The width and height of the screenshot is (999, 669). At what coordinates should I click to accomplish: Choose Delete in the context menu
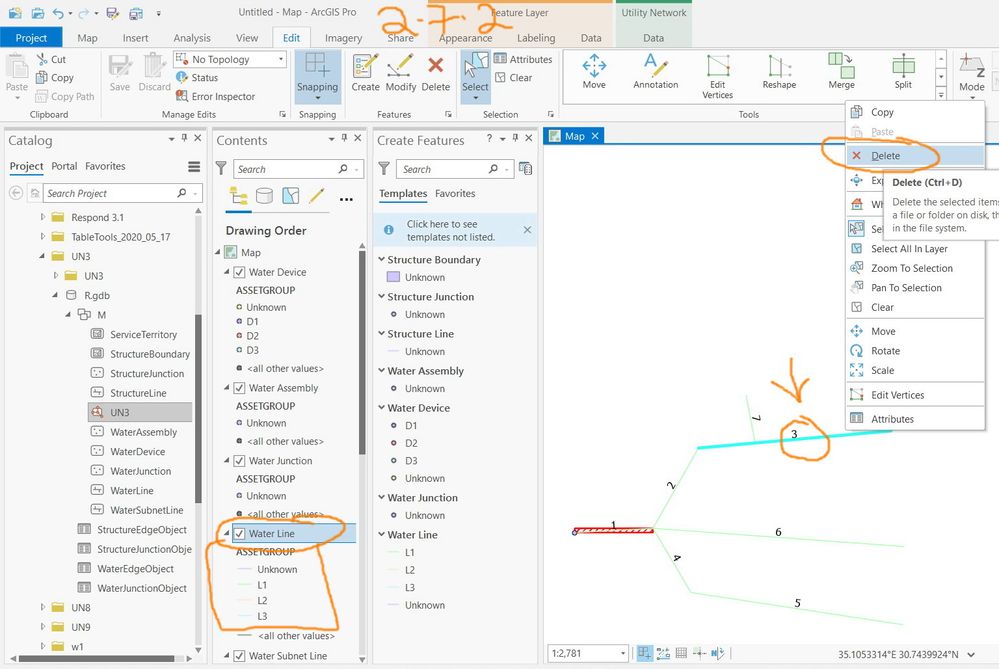coord(915,155)
